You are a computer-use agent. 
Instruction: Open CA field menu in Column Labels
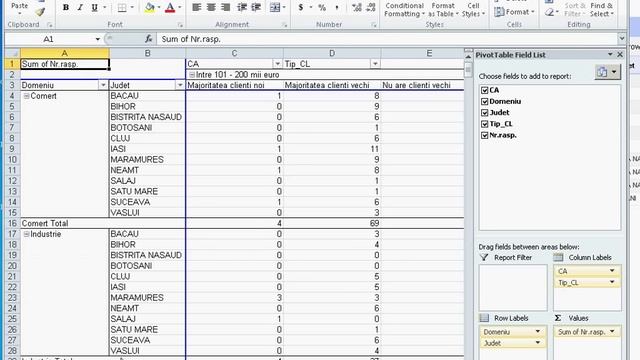click(612, 271)
